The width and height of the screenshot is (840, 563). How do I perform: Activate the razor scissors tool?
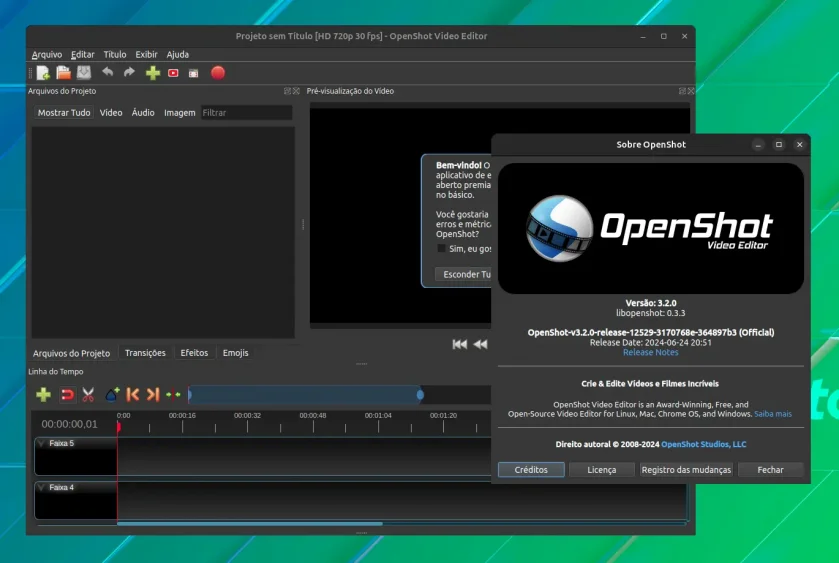pyautogui.click(x=88, y=395)
